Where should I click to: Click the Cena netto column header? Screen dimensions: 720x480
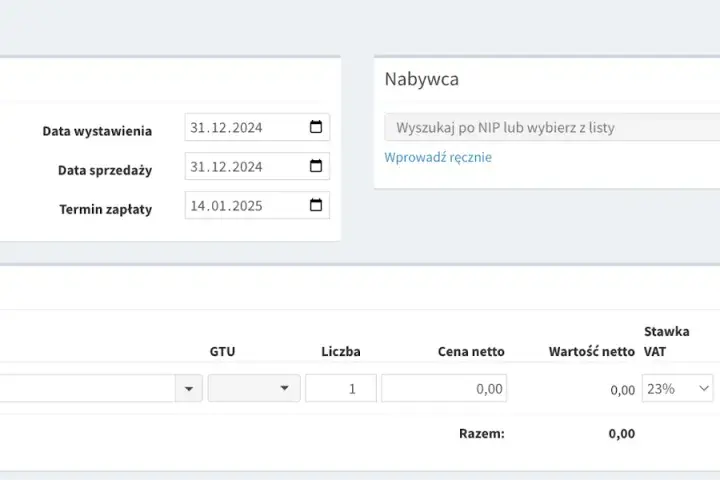coord(471,352)
